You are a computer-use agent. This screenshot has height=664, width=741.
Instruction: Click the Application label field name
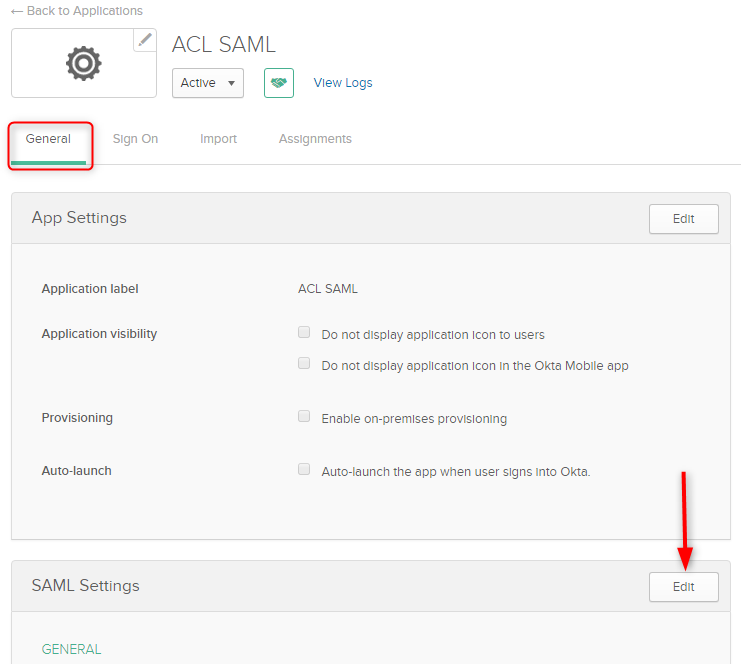[x=90, y=289]
